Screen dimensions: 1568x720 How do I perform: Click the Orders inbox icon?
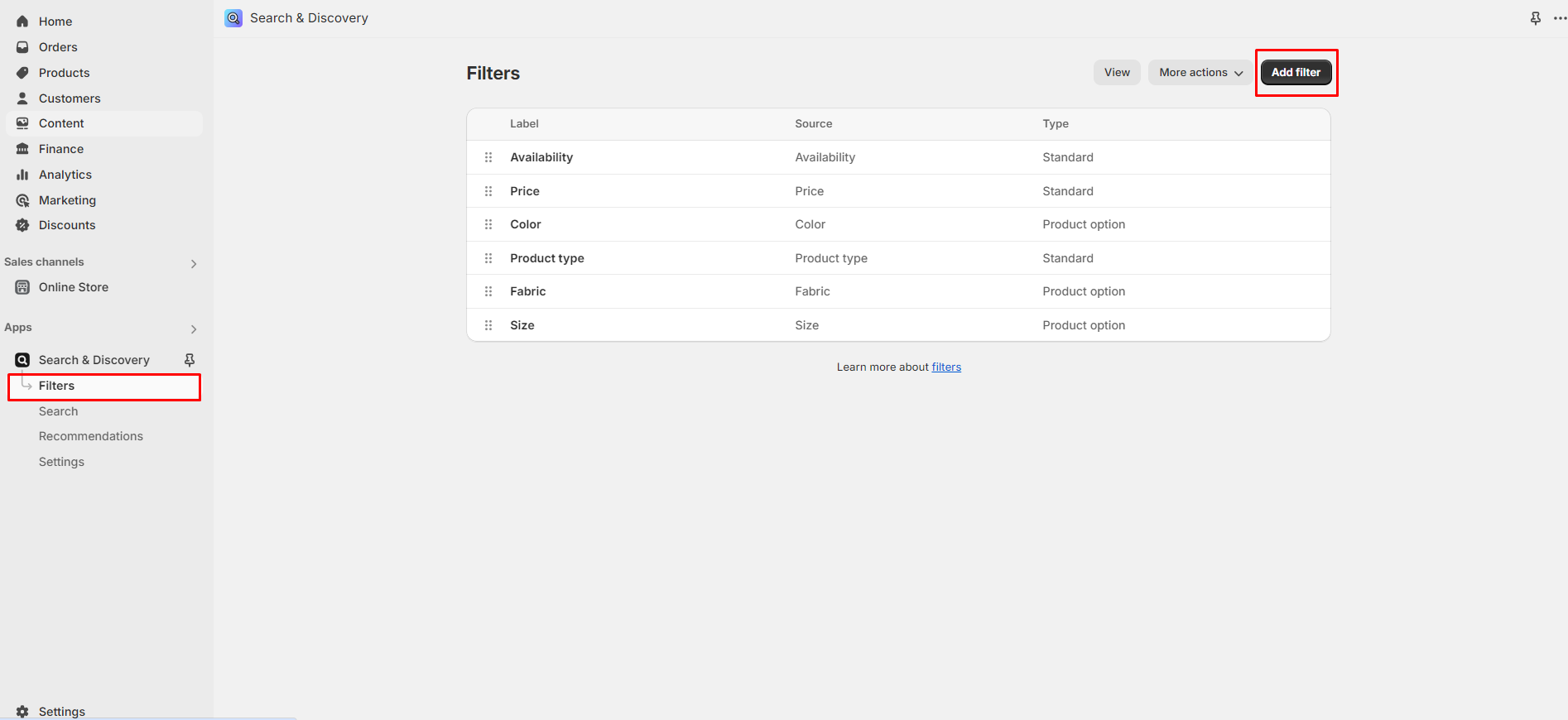point(22,47)
